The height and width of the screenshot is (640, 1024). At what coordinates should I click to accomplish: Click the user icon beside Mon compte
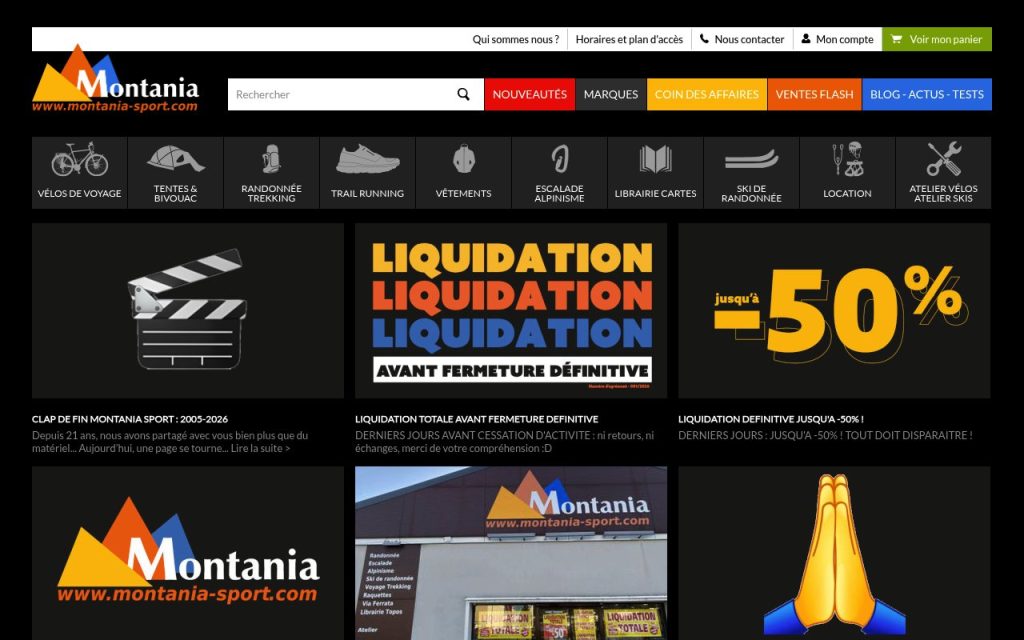(x=806, y=39)
